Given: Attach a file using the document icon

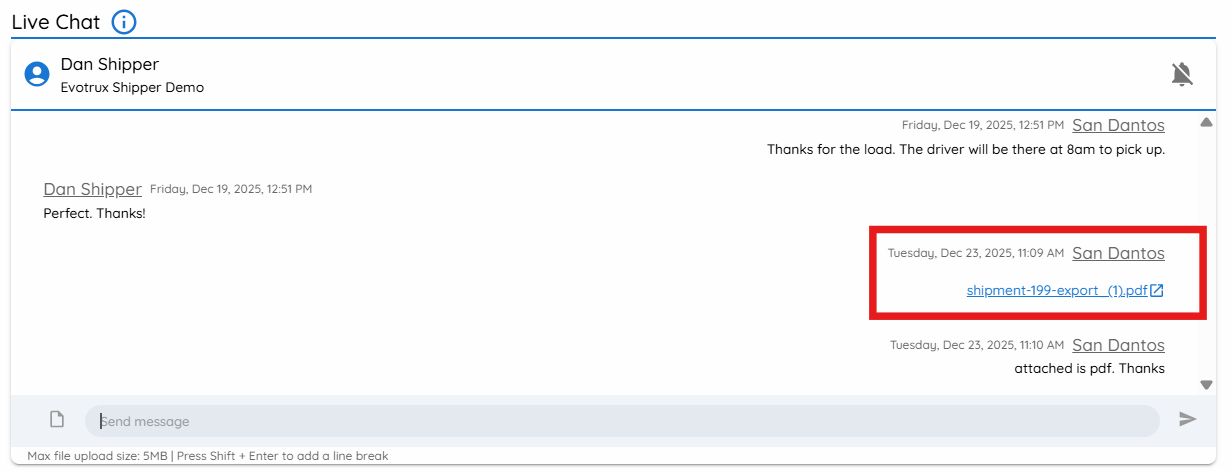Looking at the screenshot, I should pos(57,419).
